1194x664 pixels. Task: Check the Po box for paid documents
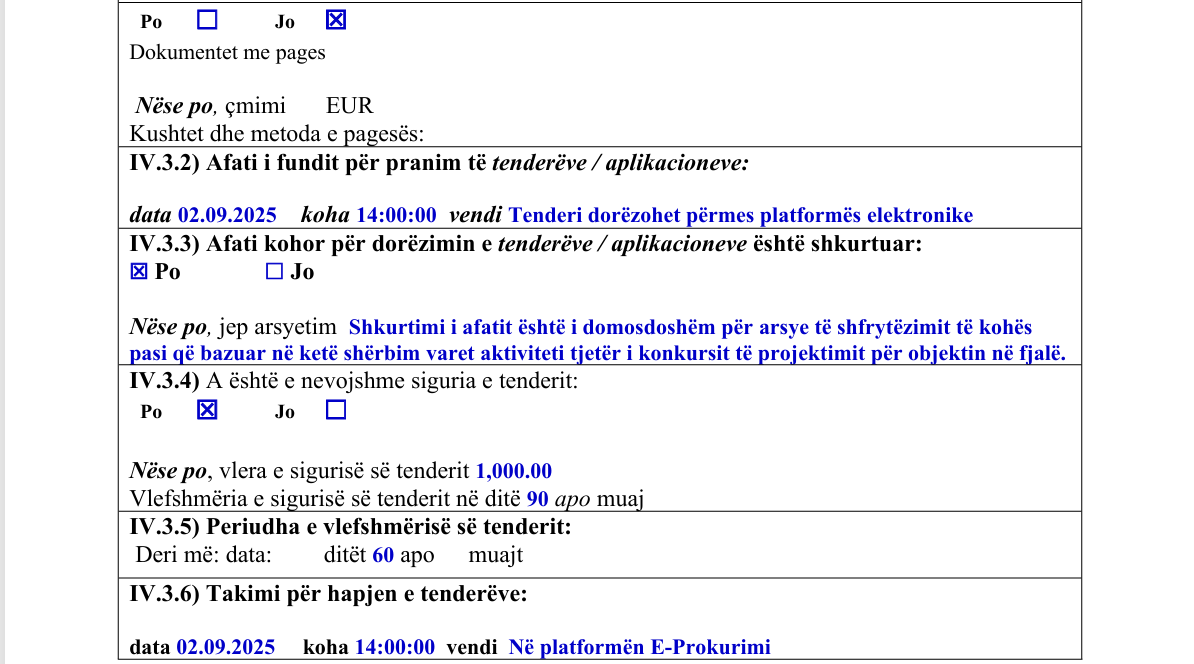point(207,20)
